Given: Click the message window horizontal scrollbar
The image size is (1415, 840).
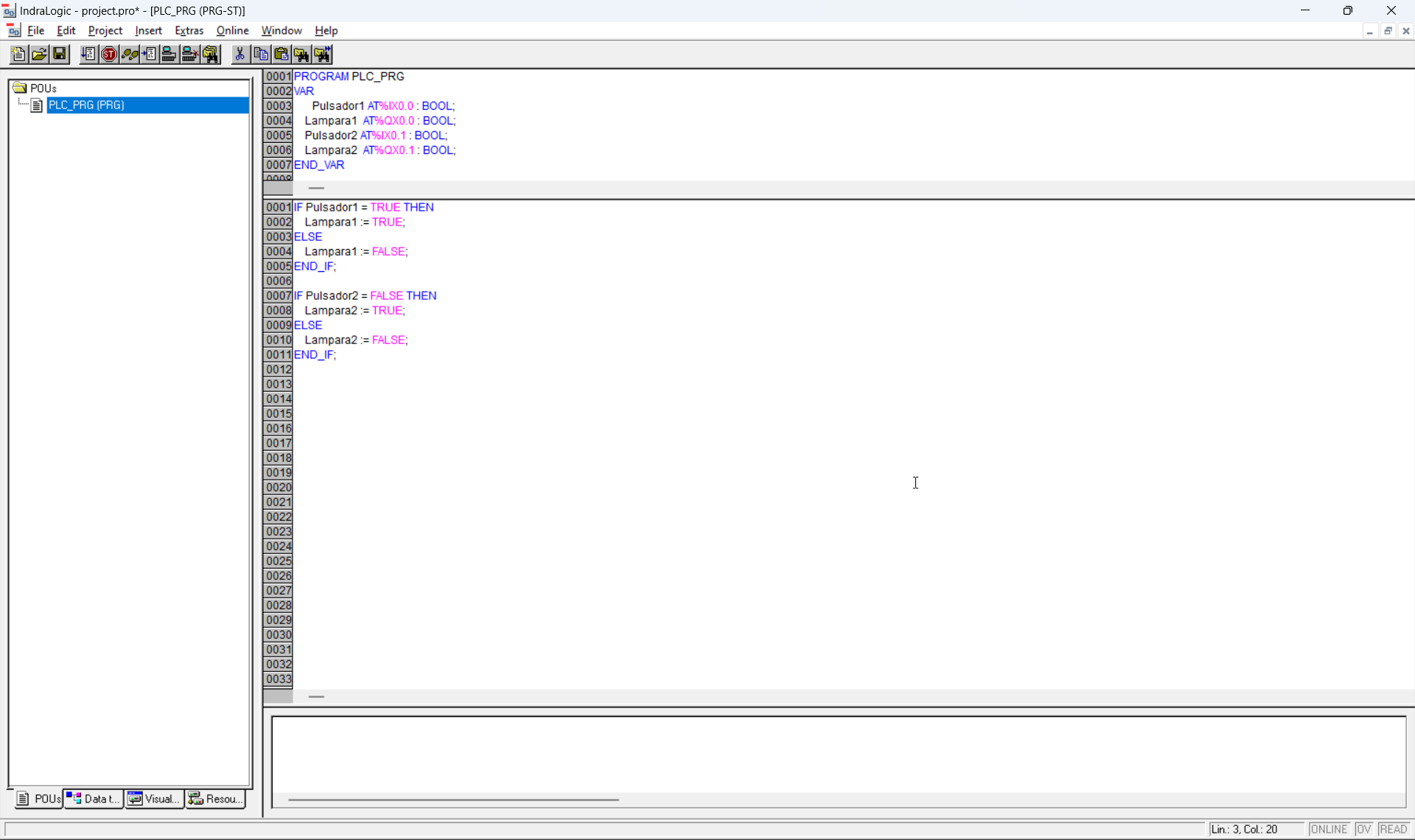Looking at the screenshot, I should point(453,799).
